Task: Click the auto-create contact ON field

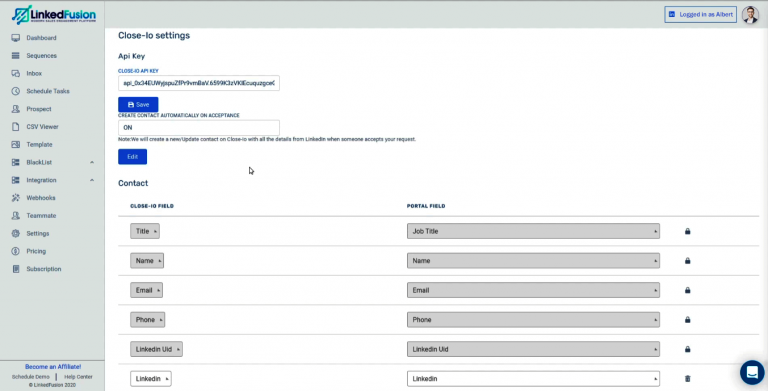Action: (x=199, y=127)
